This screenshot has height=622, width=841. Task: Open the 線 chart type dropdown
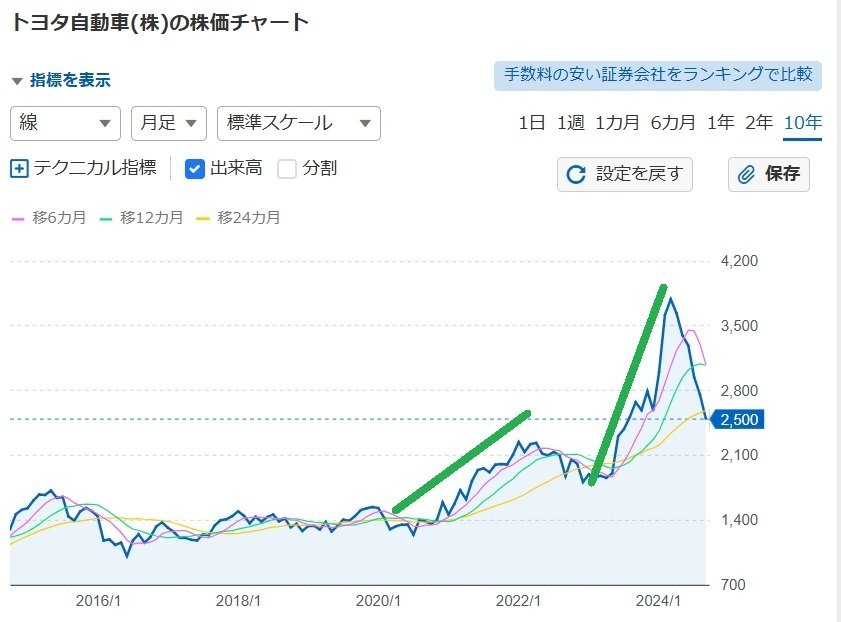pyautogui.click(x=65, y=123)
